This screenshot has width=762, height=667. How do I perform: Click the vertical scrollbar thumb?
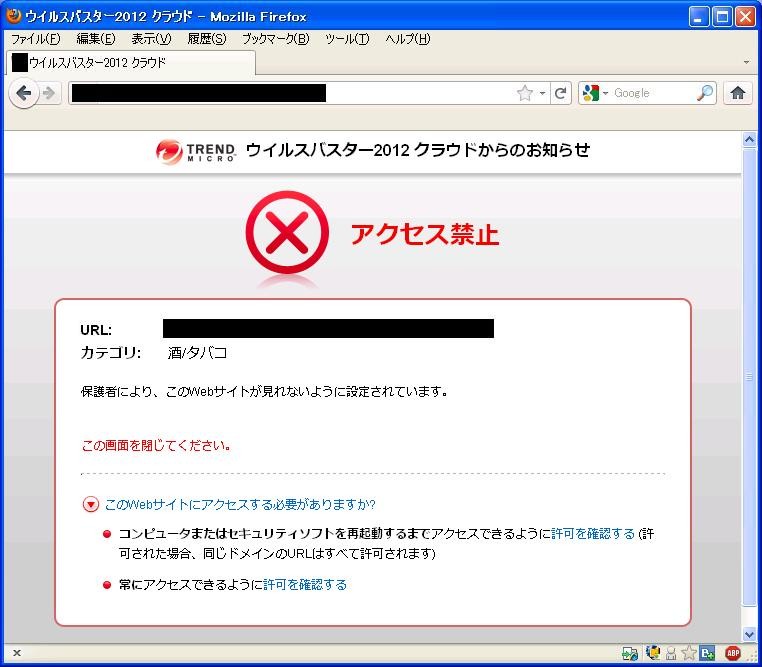(x=749, y=376)
